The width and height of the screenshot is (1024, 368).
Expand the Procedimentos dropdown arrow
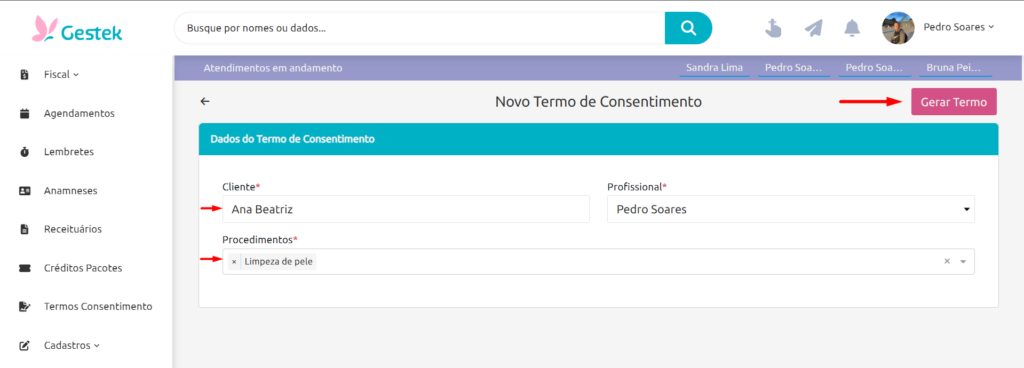pyautogui.click(x=963, y=262)
